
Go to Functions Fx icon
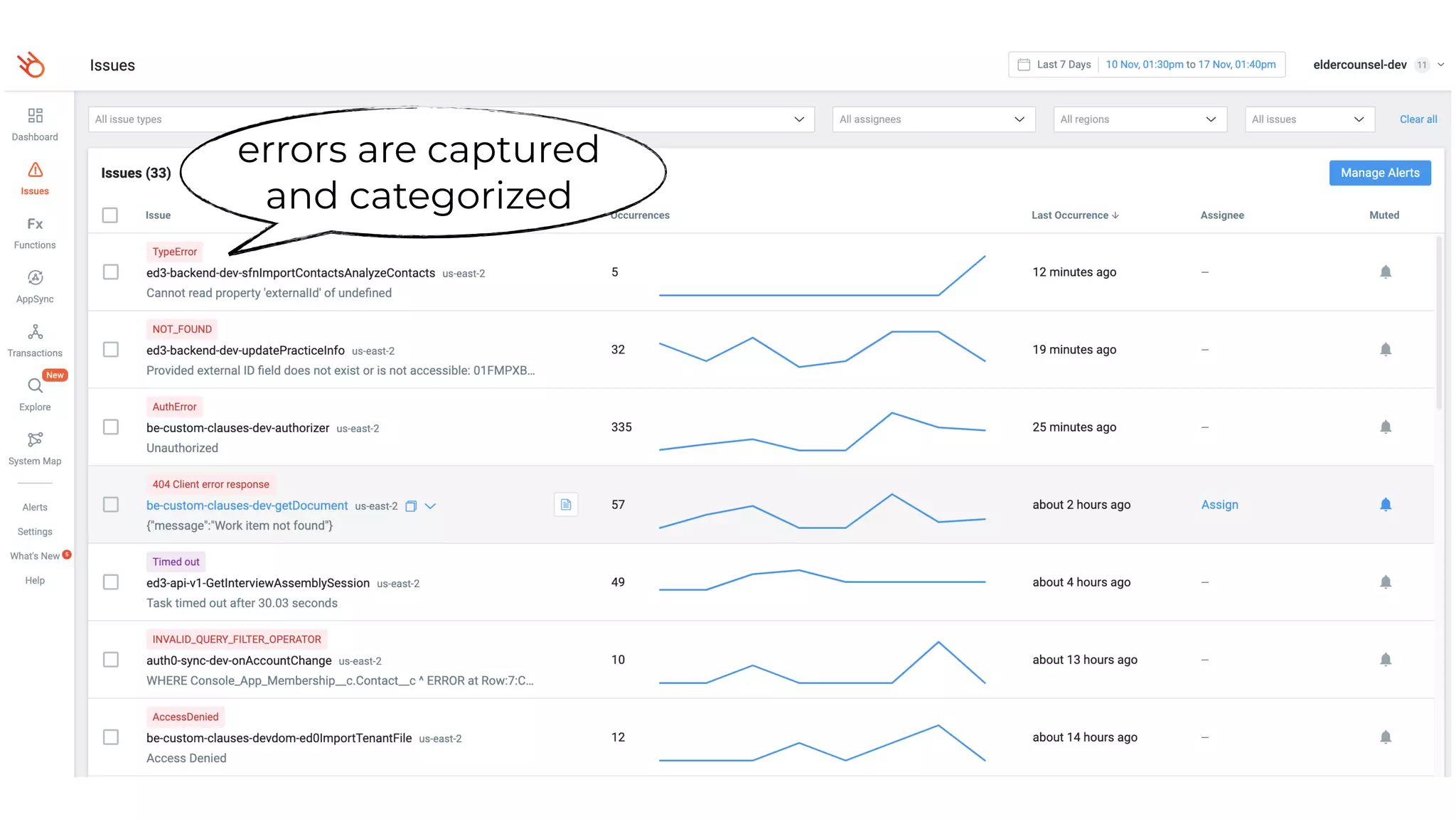tap(35, 224)
